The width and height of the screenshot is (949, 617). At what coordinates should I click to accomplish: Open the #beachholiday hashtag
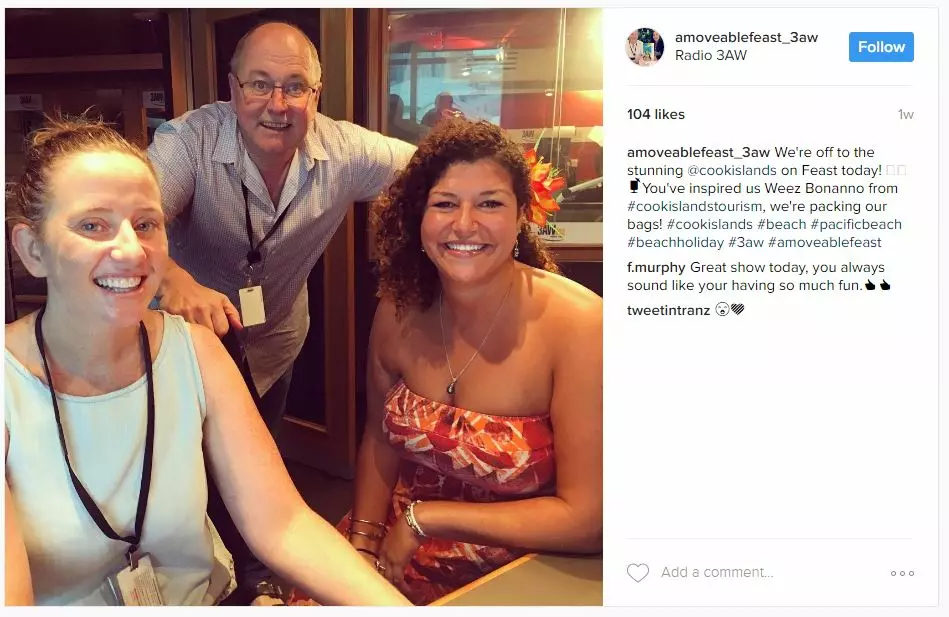tap(675, 242)
